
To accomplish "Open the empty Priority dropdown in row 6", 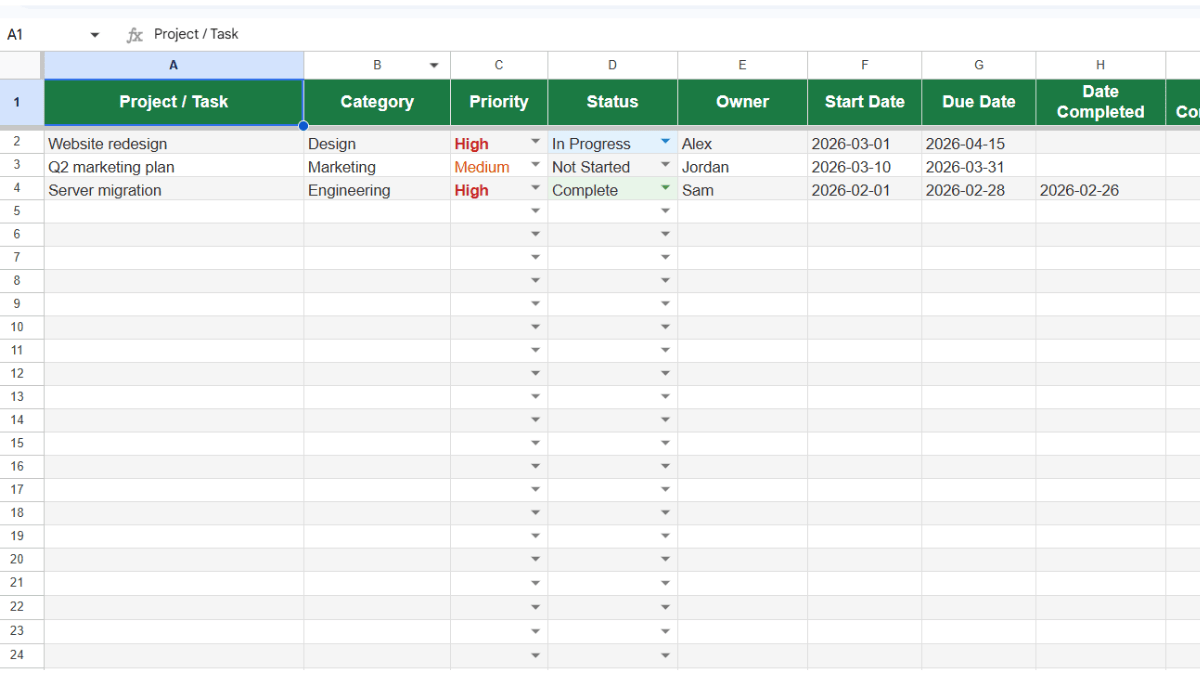I will tap(536, 233).
